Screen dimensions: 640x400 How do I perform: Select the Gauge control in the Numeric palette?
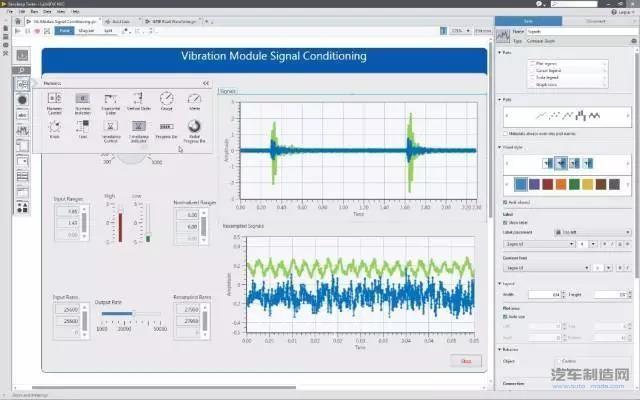[x=165, y=99]
